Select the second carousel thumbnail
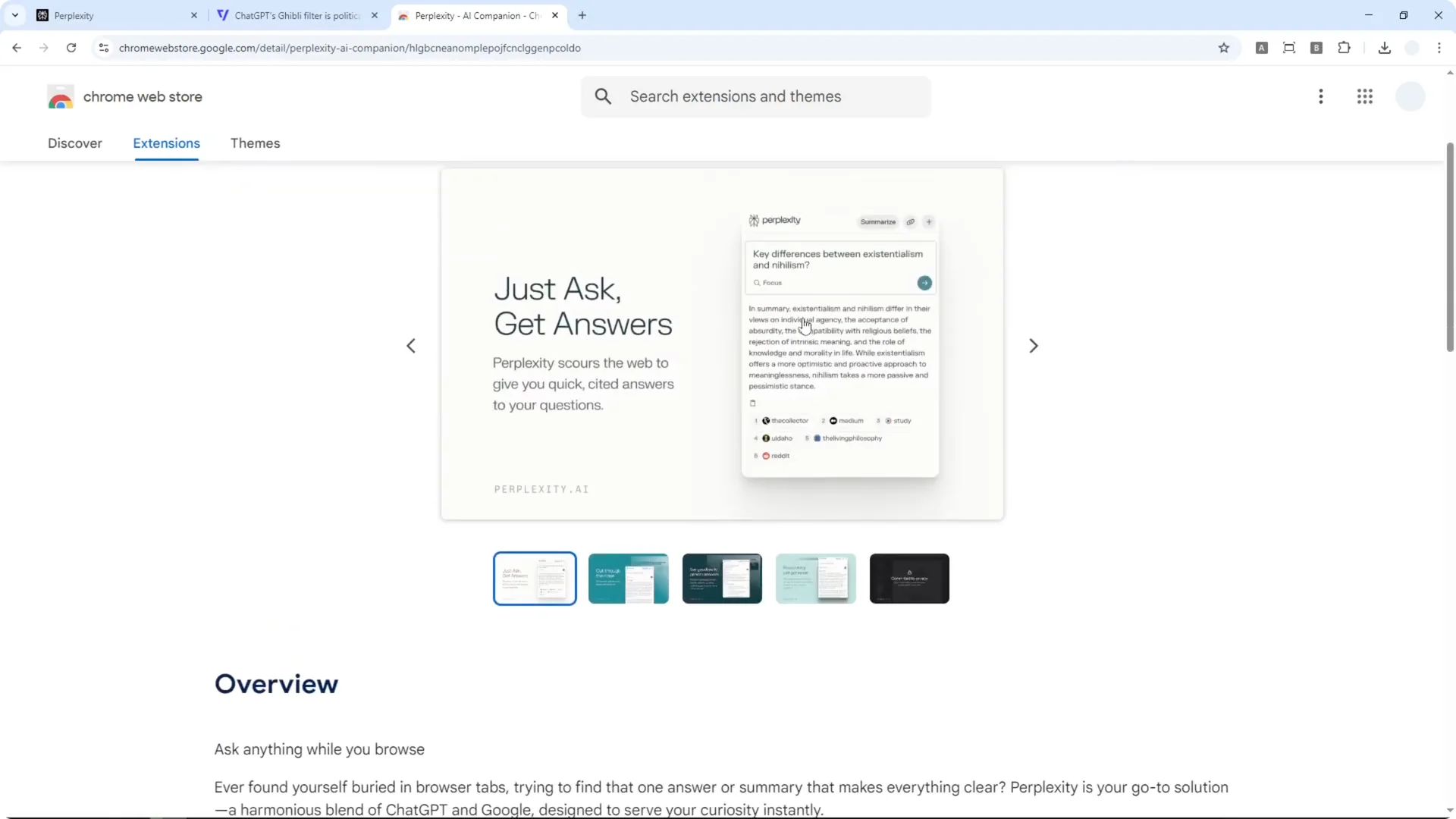1456x819 pixels. click(x=628, y=578)
